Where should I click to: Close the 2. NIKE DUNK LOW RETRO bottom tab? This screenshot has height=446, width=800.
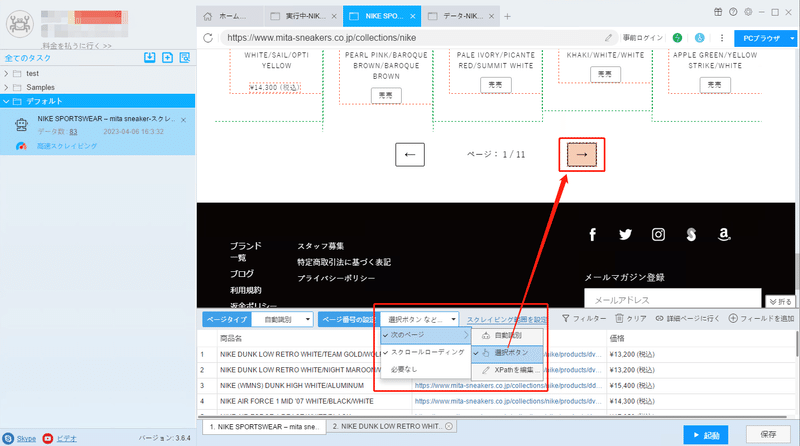click(449, 426)
